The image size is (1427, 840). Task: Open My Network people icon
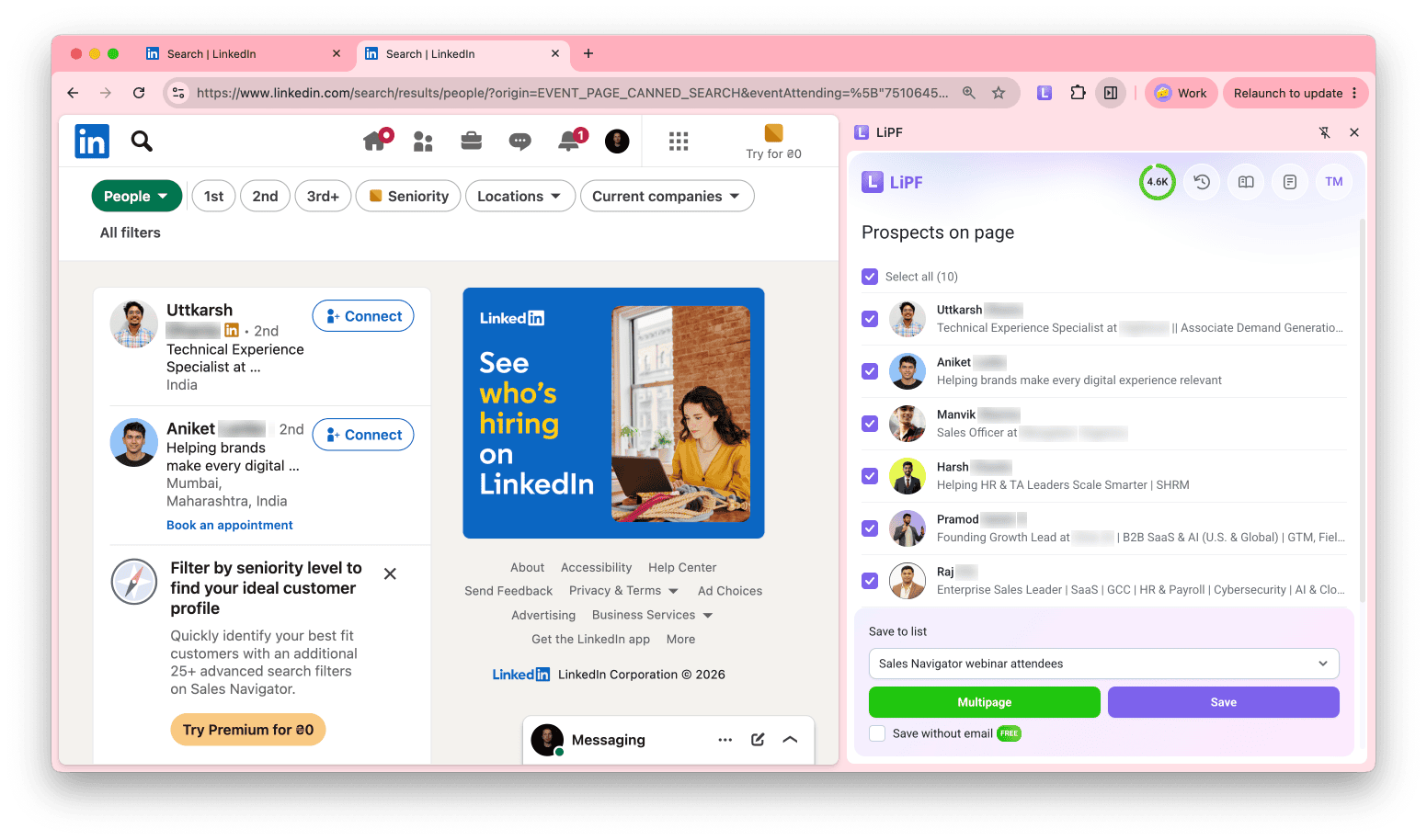click(423, 141)
